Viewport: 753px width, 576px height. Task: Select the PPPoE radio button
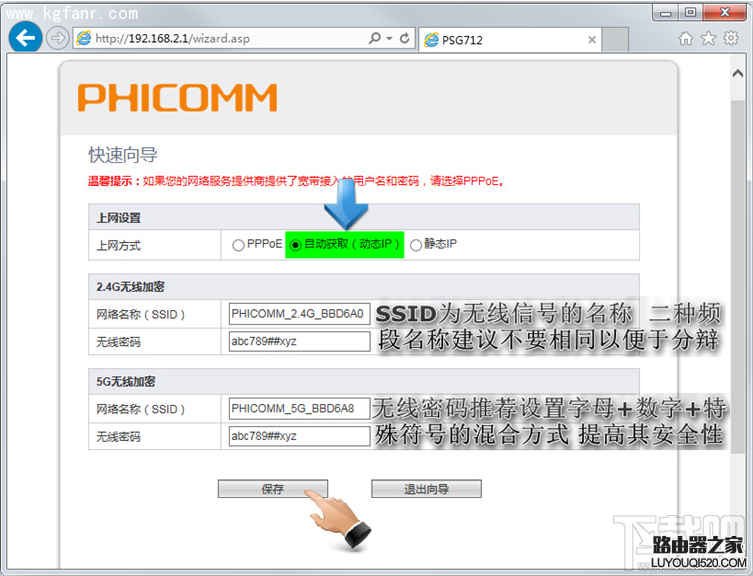tap(238, 245)
